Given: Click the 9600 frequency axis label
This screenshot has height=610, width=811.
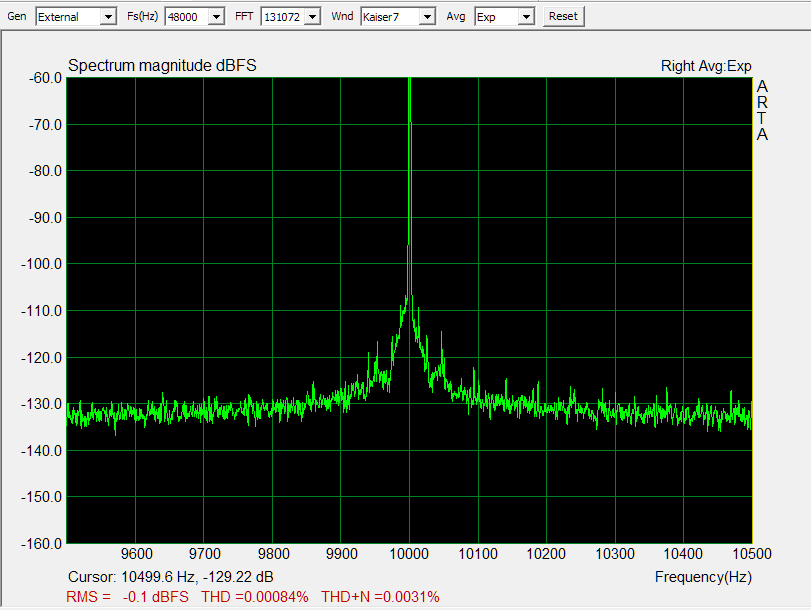Looking at the screenshot, I should [137, 554].
